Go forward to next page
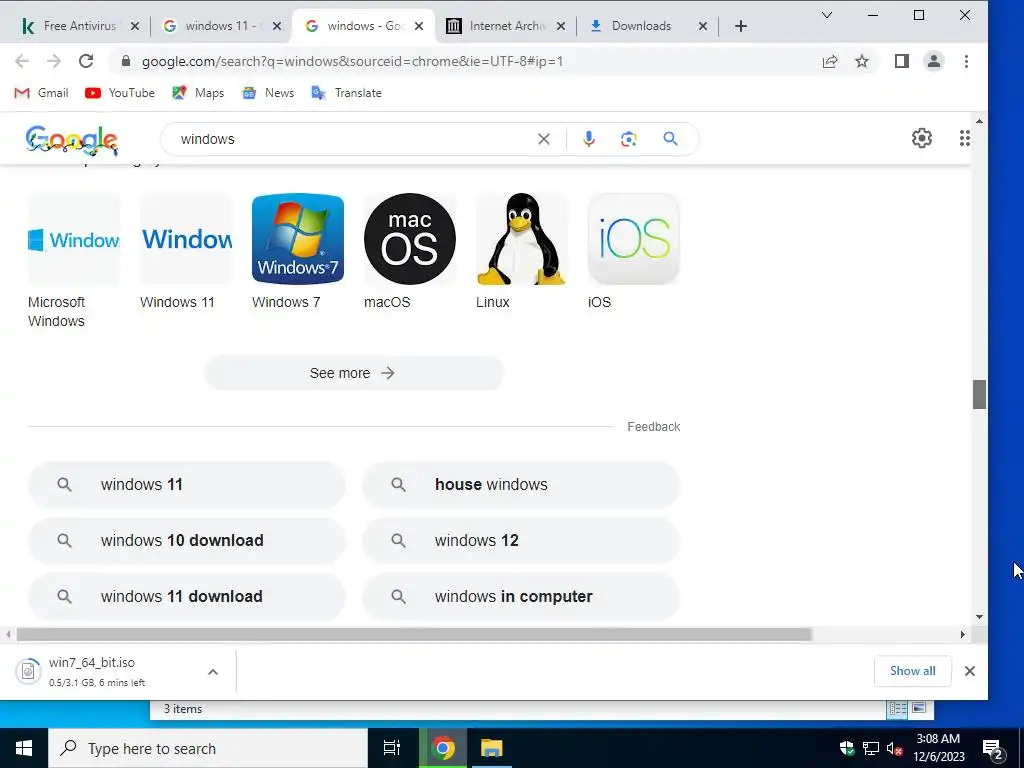The image size is (1024, 768). [x=54, y=61]
